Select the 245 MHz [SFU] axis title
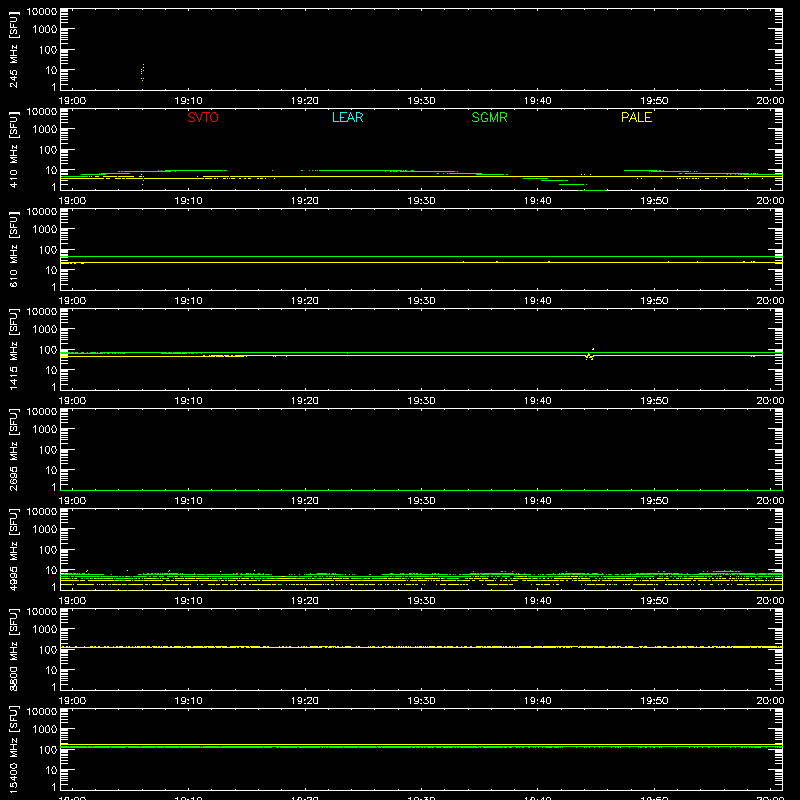 click(13, 50)
